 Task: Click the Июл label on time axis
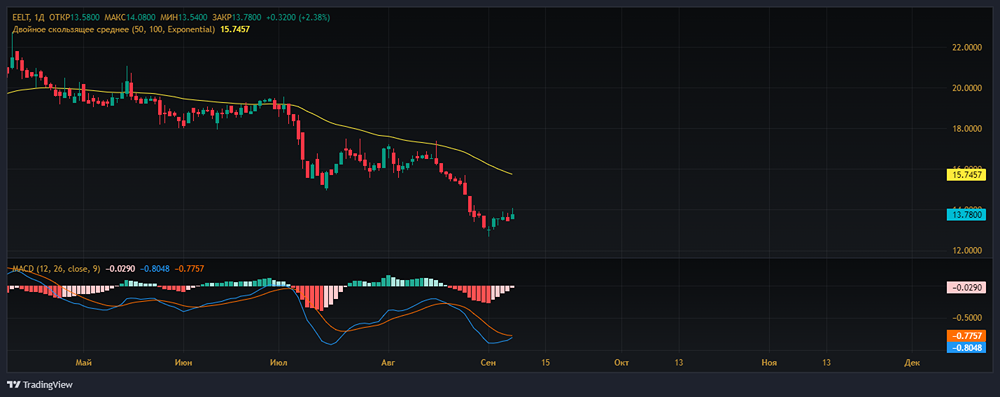(279, 363)
